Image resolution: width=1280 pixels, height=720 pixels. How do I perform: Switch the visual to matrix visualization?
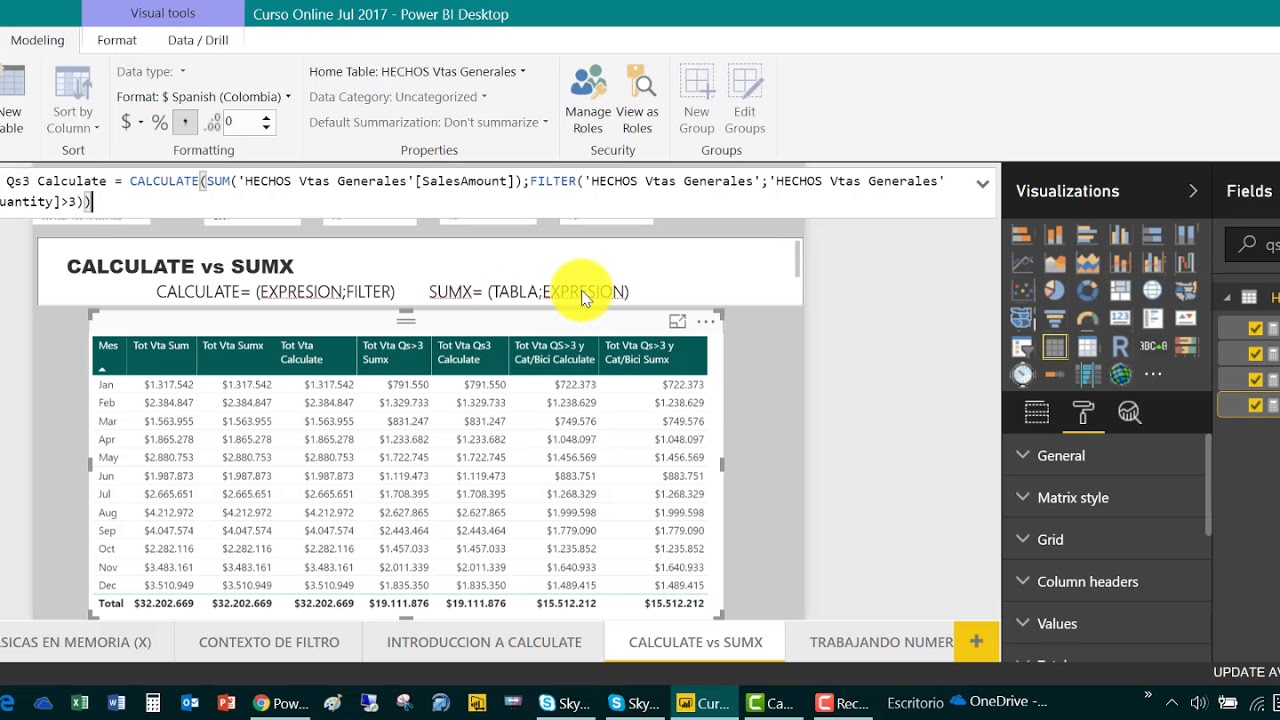(x=1088, y=347)
